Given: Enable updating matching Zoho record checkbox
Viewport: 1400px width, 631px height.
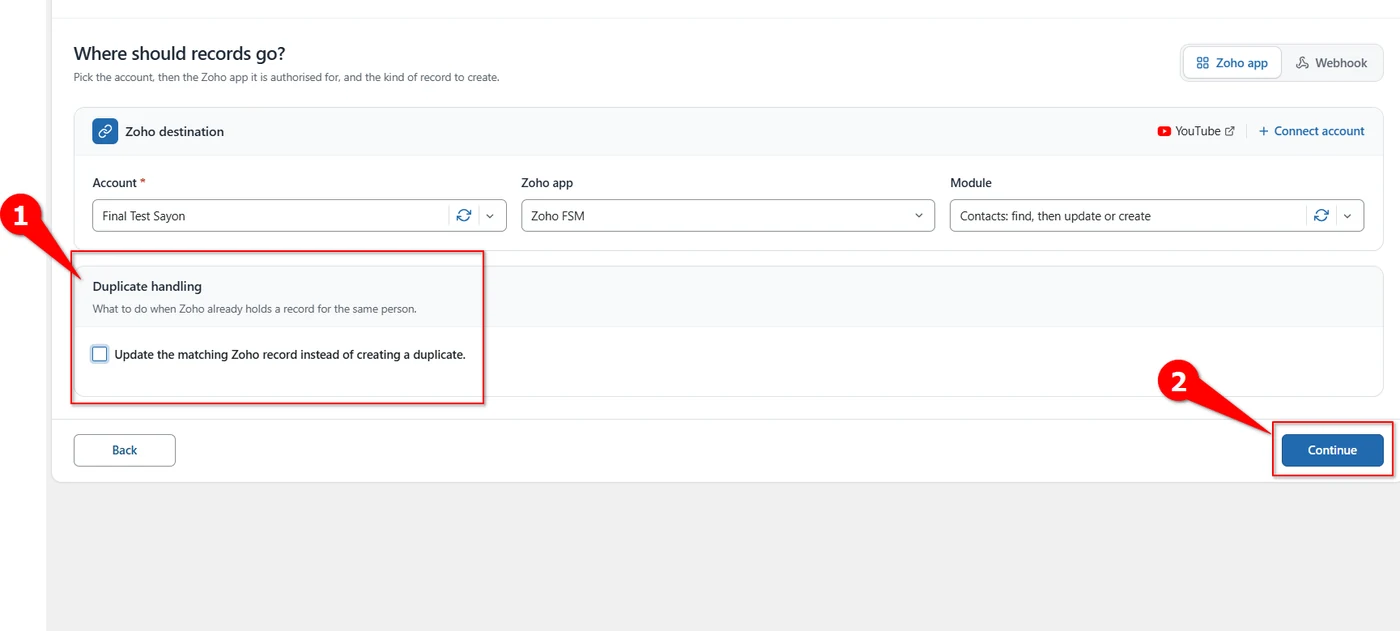Looking at the screenshot, I should [99, 354].
